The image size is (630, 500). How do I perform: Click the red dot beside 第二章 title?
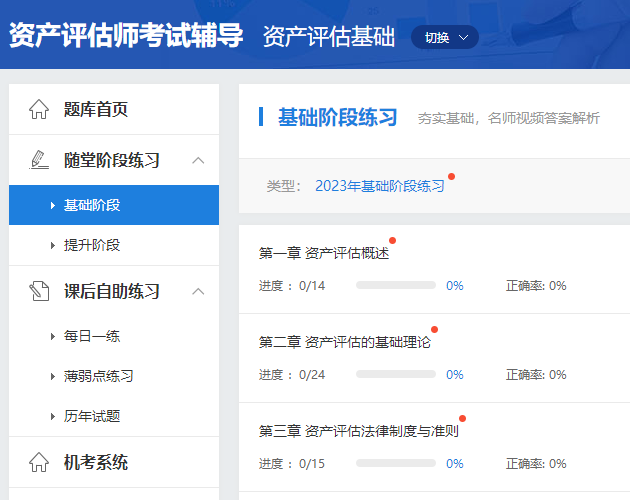pyautogui.click(x=434, y=329)
